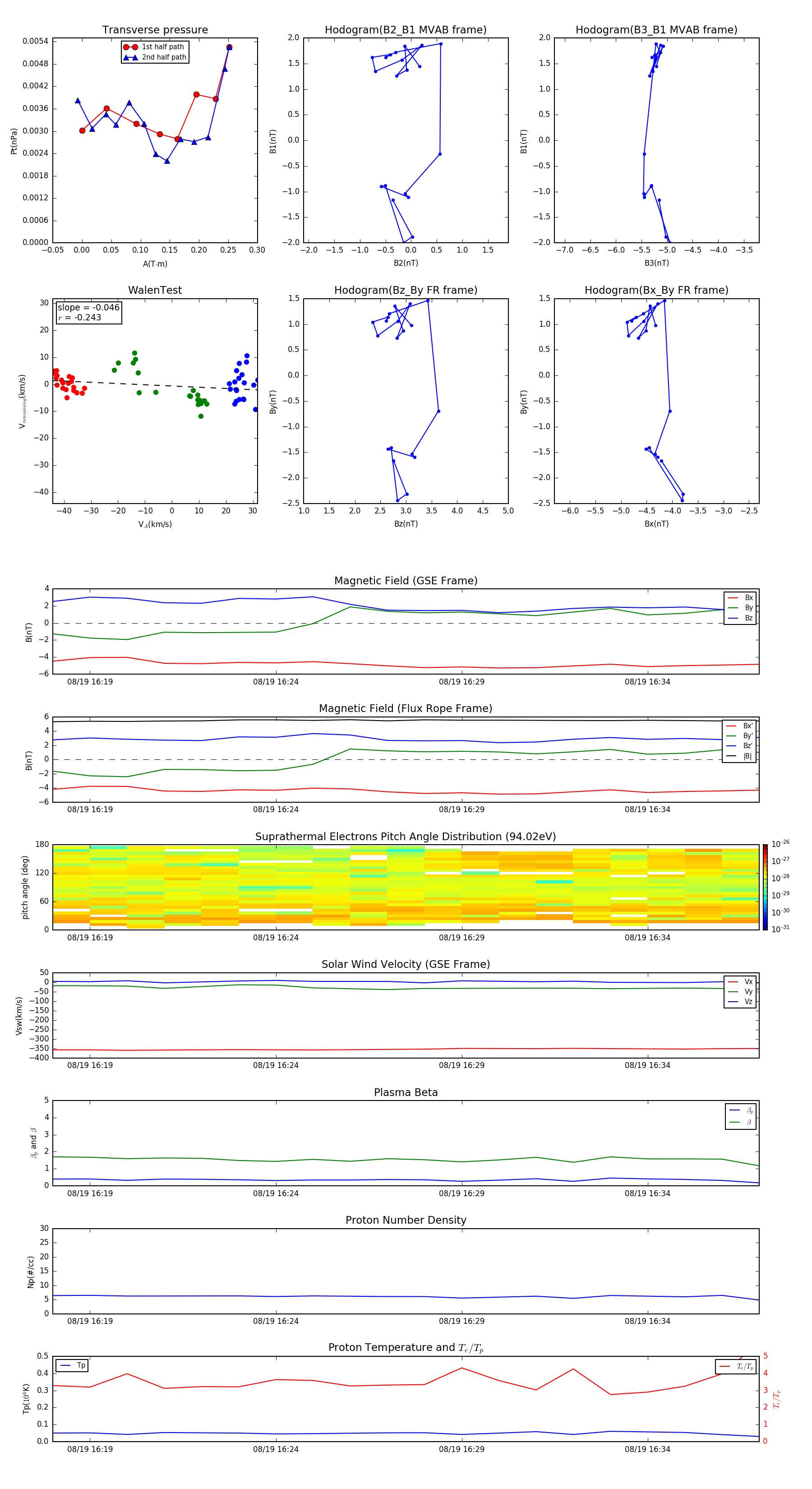Click the 'B3(nT)' x-axis label
The image size is (812, 1489).
tap(656, 263)
